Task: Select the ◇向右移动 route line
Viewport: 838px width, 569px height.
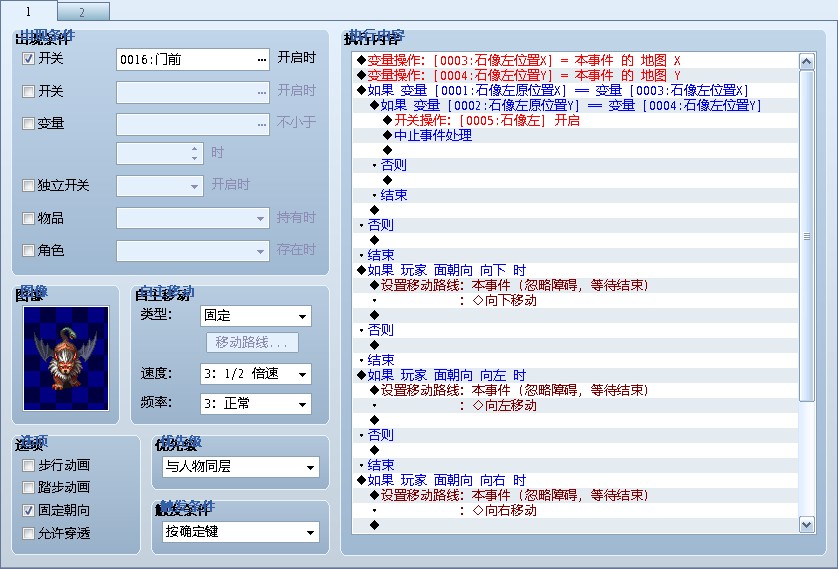Action: (x=575, y=510)
